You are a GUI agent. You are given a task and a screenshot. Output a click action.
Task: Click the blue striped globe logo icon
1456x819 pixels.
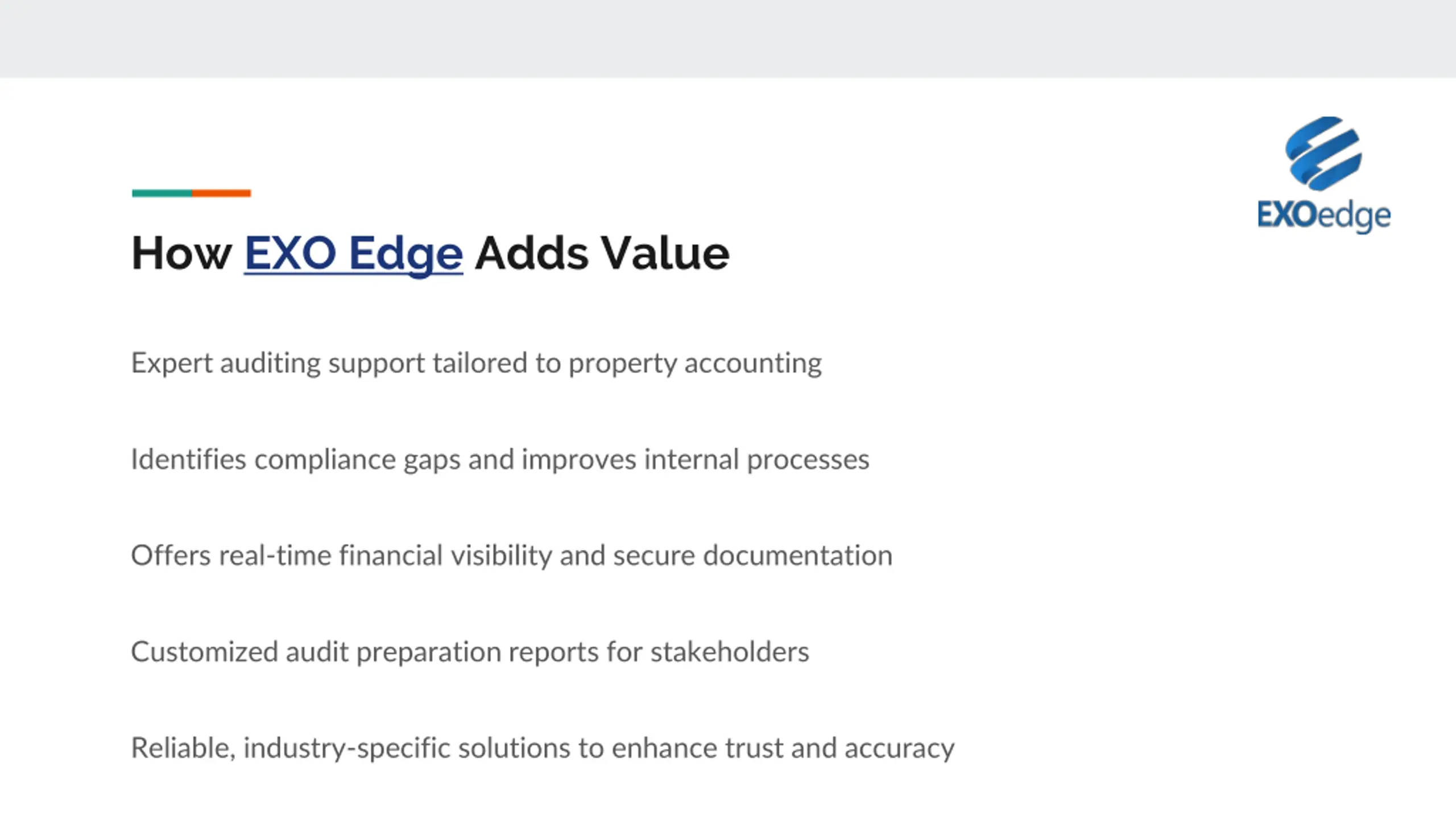tap(1323, 154)
